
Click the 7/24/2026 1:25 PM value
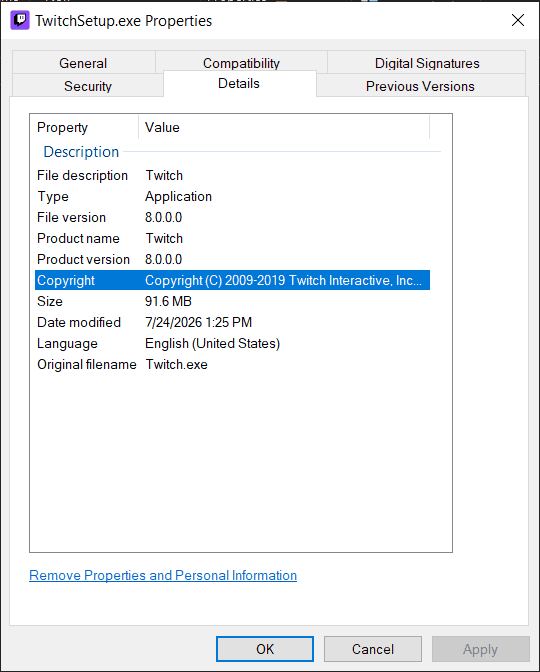(x=198, y=322)
